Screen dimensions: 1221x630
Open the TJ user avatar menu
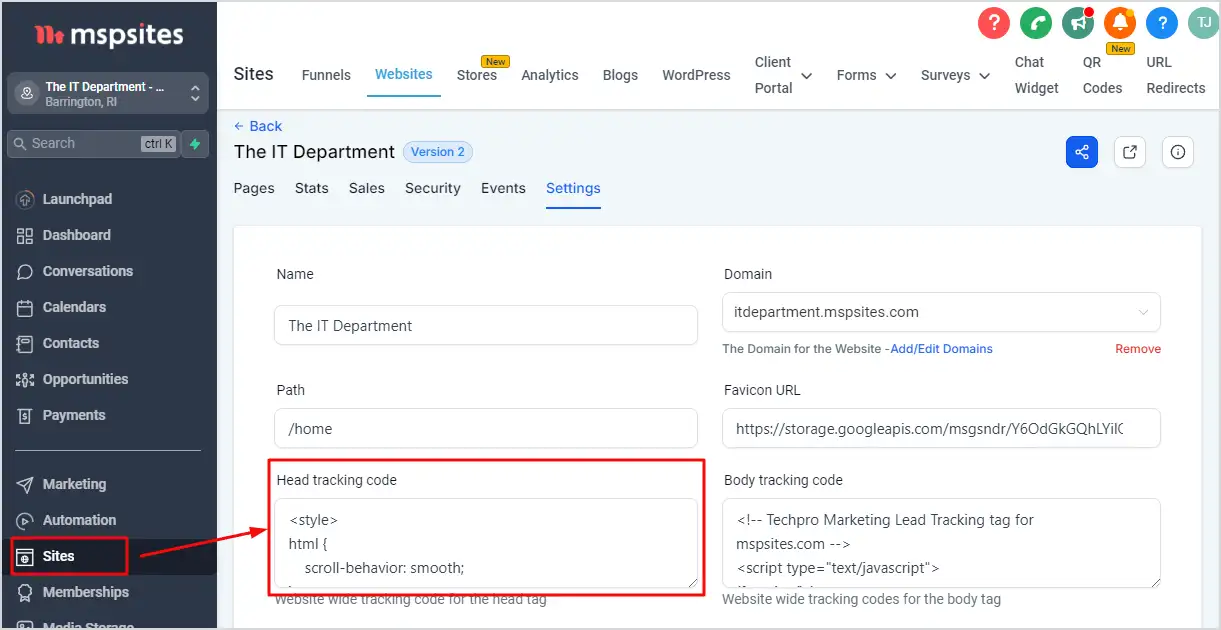coord(1203,22)
